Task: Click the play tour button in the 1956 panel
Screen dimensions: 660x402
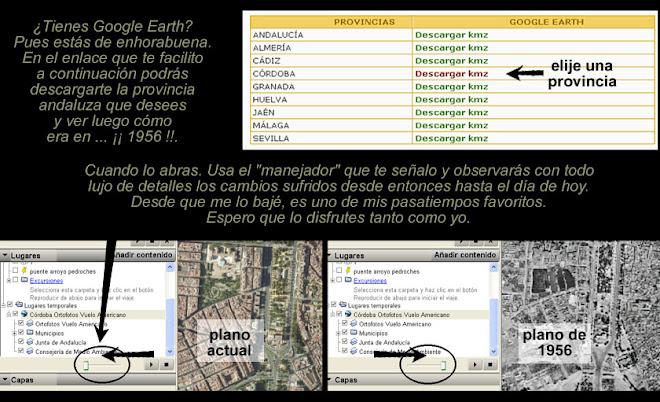Action: 475,365
